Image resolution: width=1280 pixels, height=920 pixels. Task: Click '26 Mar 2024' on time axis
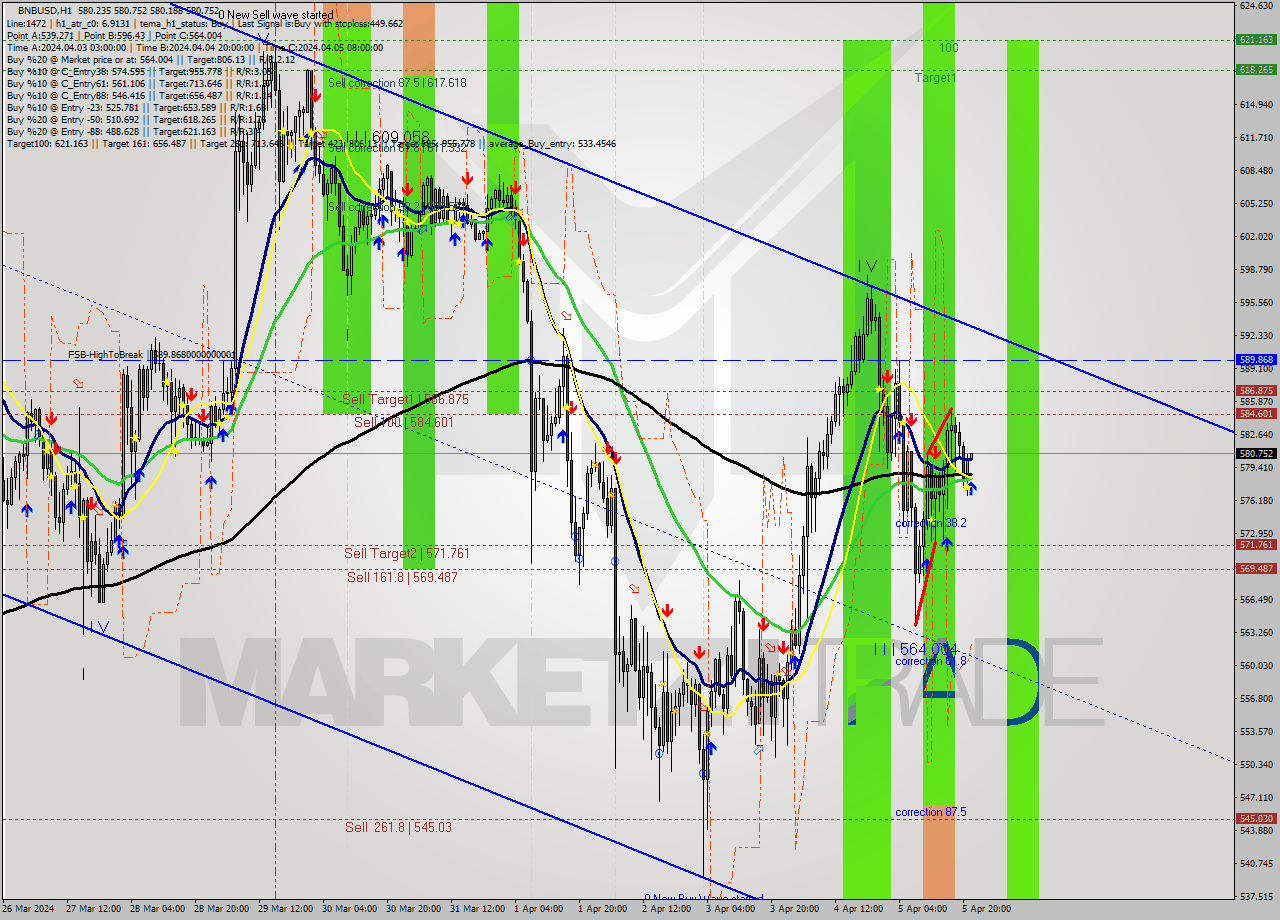(x=29, y=909)
